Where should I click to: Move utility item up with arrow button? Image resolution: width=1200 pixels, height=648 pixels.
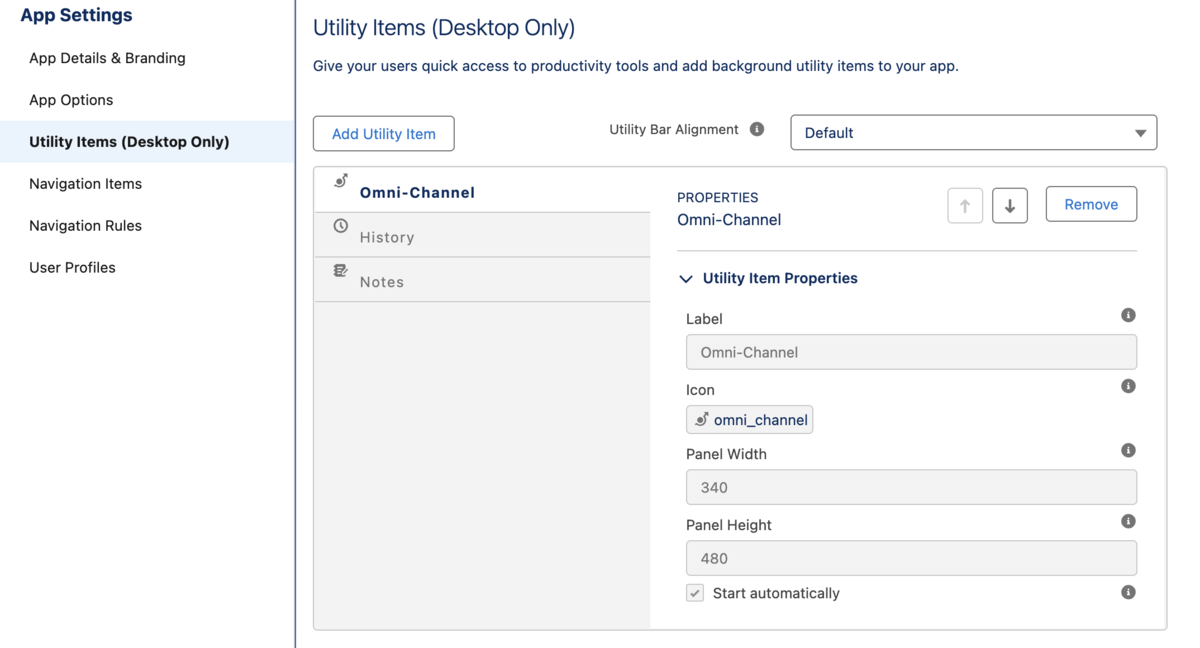coord(965,205)
